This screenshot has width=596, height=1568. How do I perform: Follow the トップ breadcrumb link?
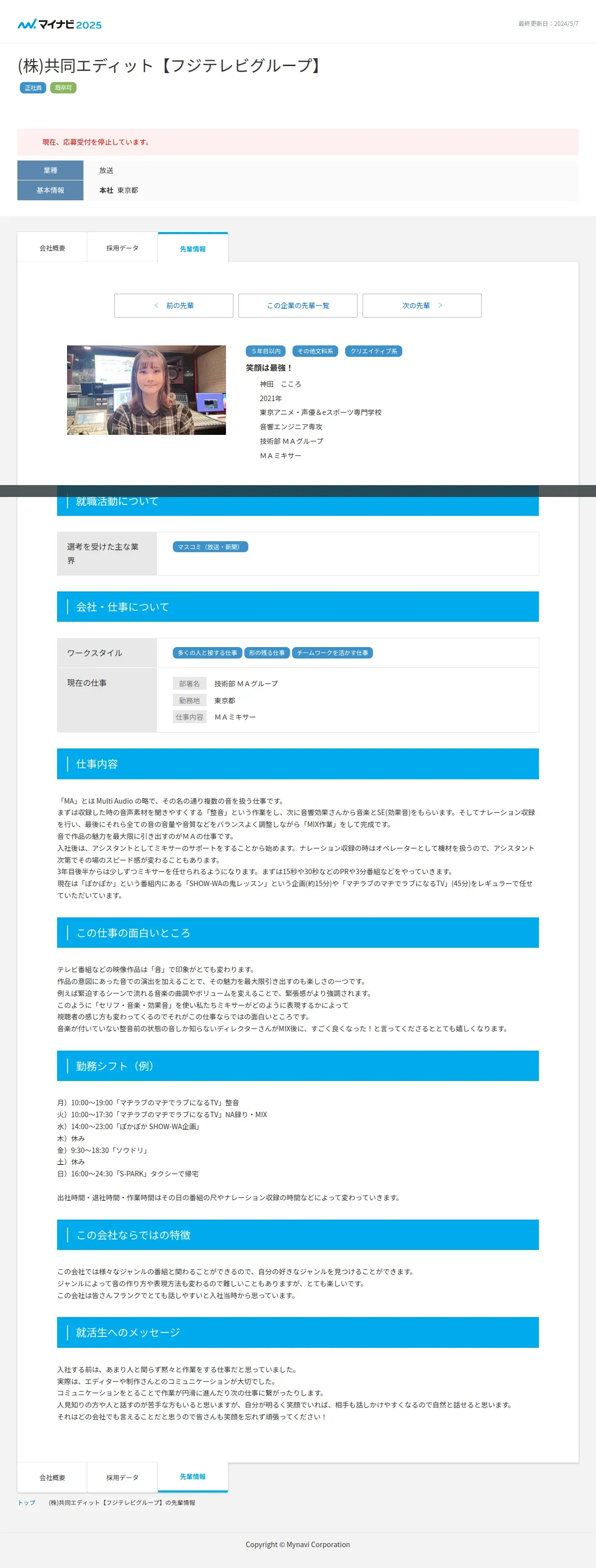(x=27, y=1503)
